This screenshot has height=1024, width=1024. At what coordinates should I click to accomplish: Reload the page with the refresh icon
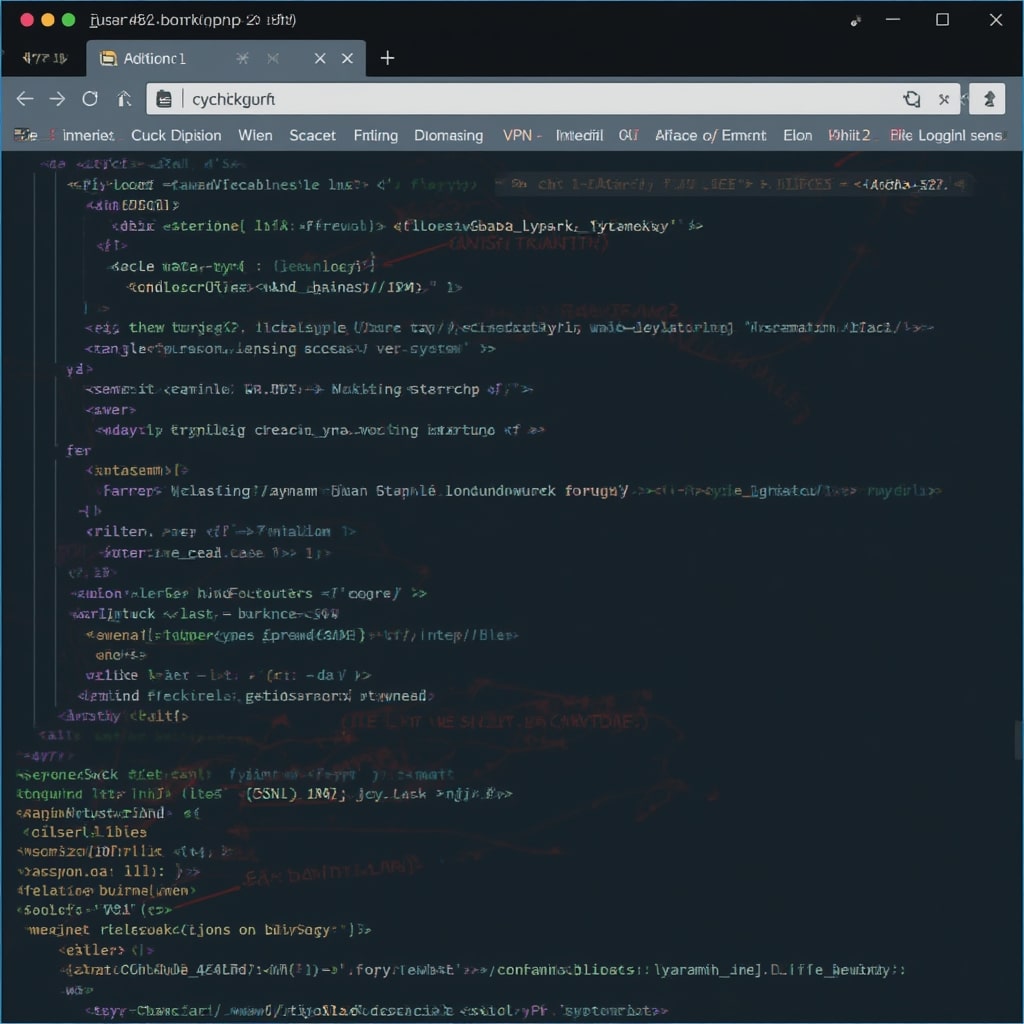90,99
